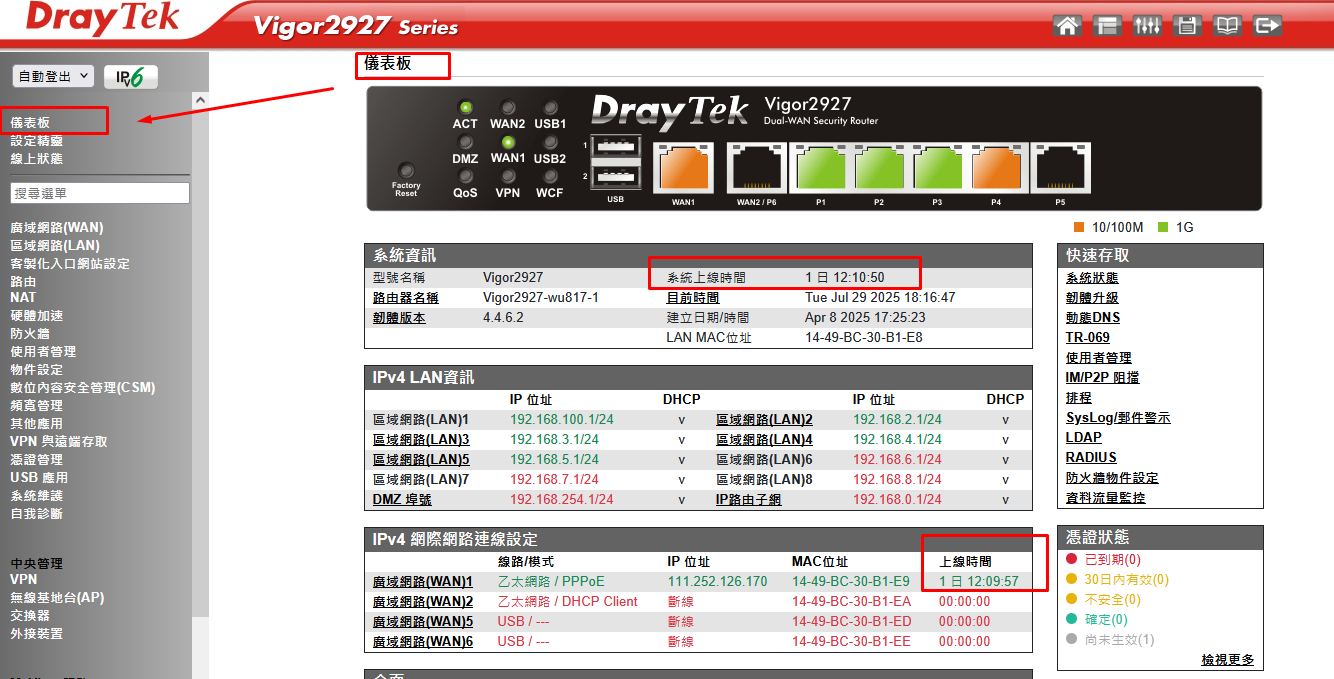Click the IPv6 button in sidebar

130,77
